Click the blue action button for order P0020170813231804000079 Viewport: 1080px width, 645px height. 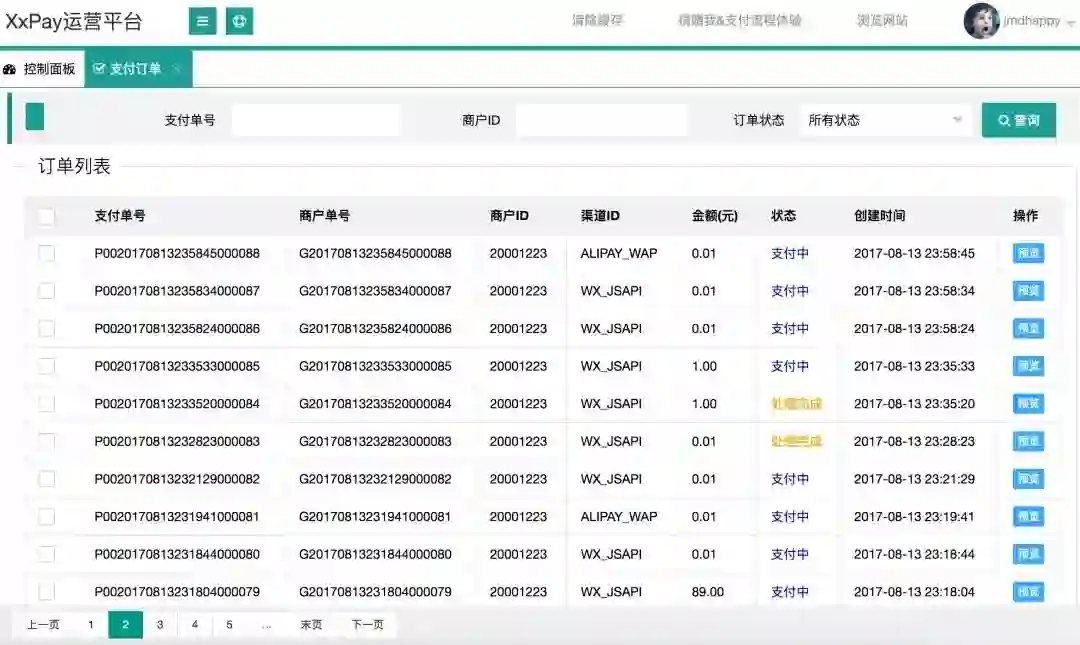tap(1028, 592)
